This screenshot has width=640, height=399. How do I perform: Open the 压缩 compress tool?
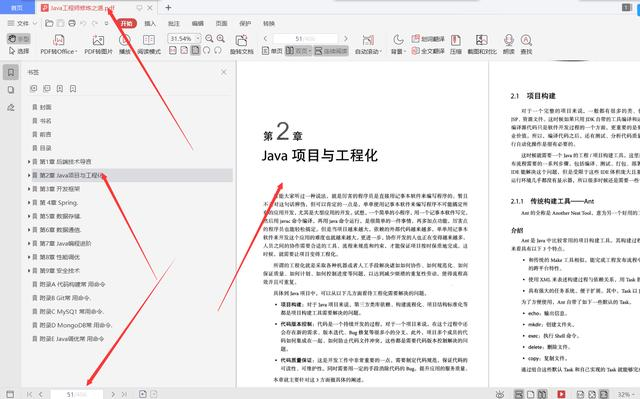(x=456, y=44)
